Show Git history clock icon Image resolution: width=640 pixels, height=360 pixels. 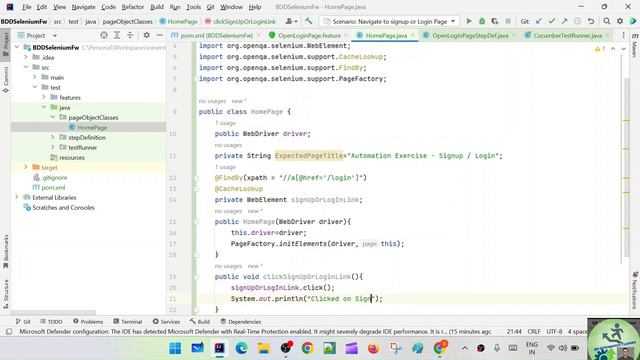[x=578, y=21]
